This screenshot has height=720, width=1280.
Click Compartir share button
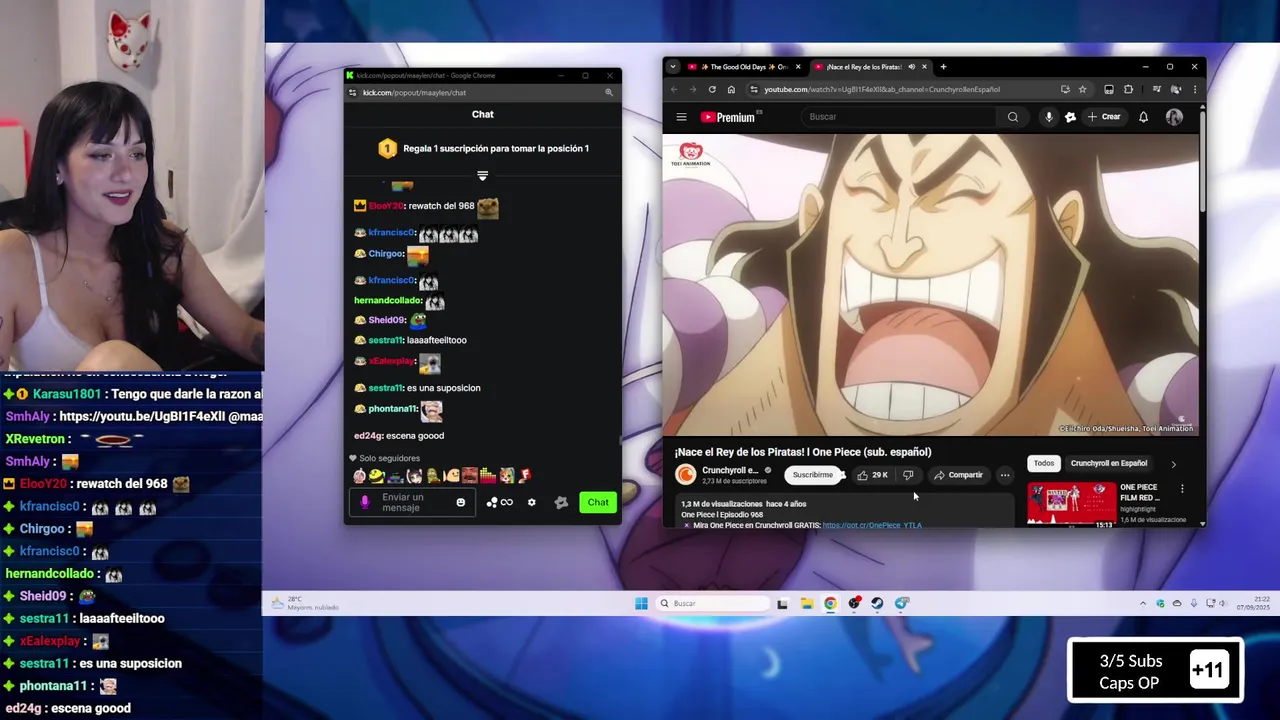(x=958, y=475)
